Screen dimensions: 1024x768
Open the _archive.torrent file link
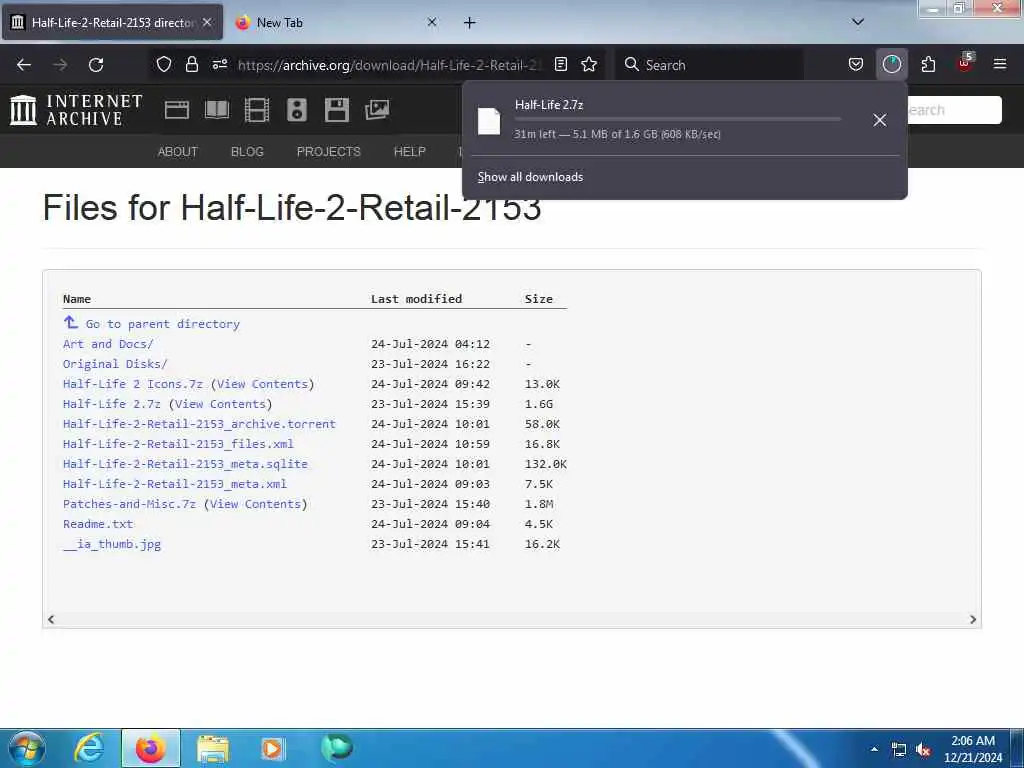(x=199, y=424)
